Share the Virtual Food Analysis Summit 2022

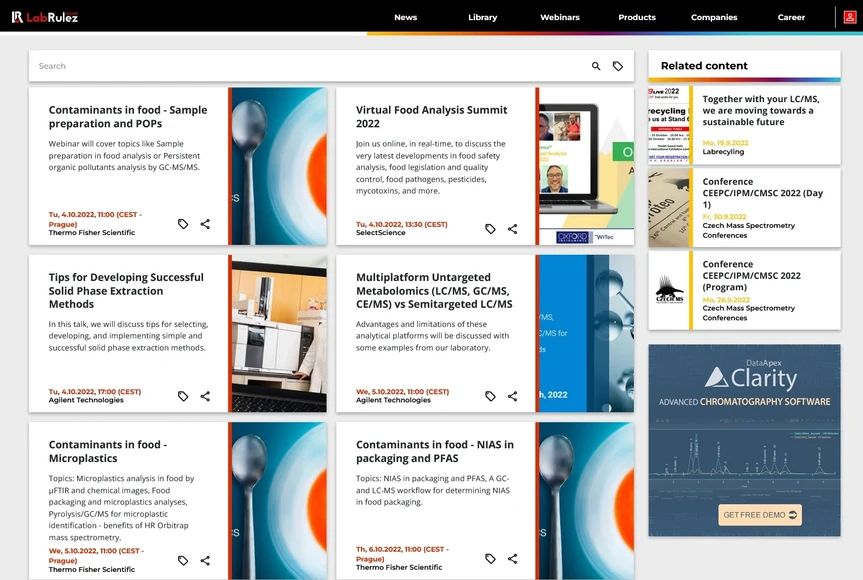[512, 229]
